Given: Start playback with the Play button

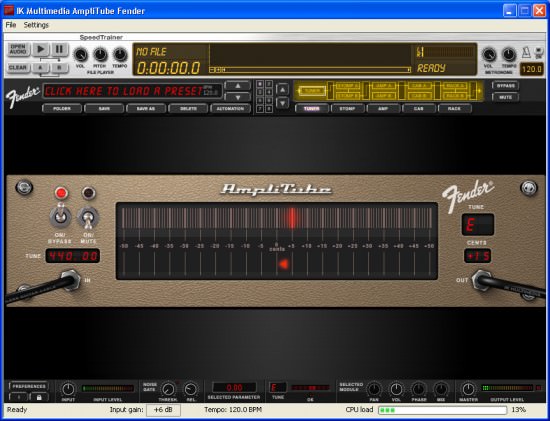Looking at the screenshot, I should [41, 49].
